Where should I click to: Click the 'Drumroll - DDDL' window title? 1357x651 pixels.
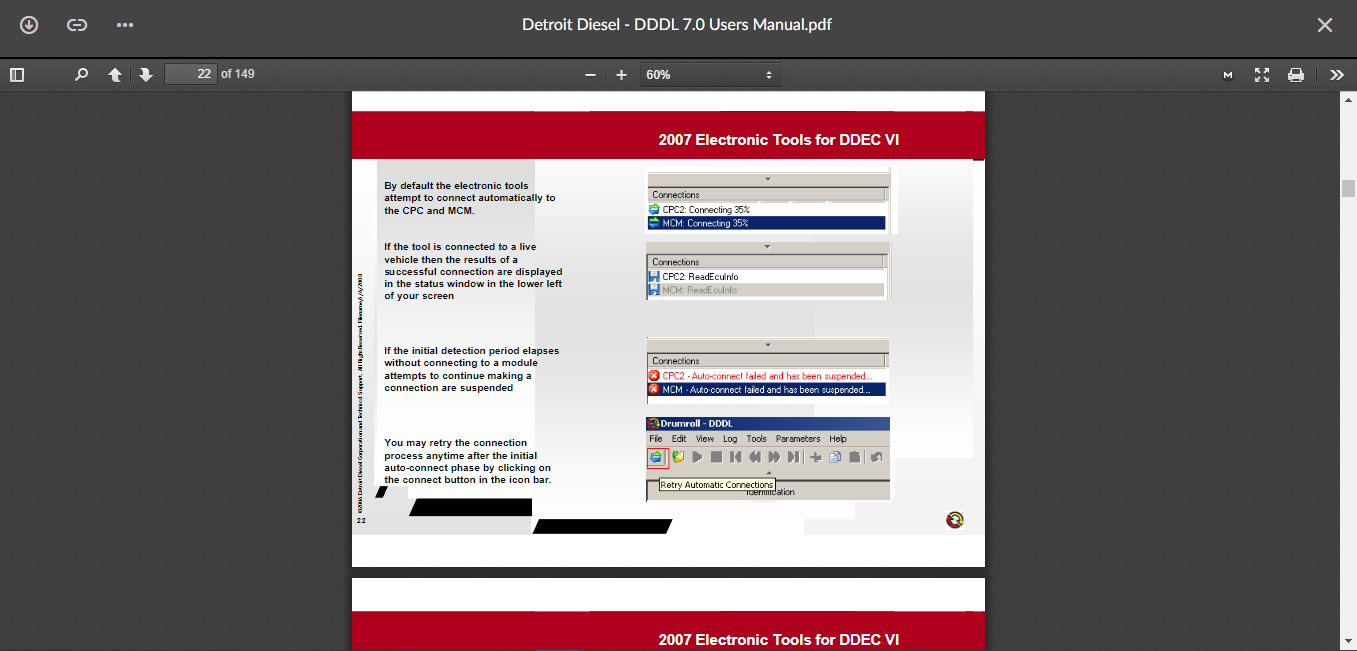pyautogui.click(x=697, y=424)
